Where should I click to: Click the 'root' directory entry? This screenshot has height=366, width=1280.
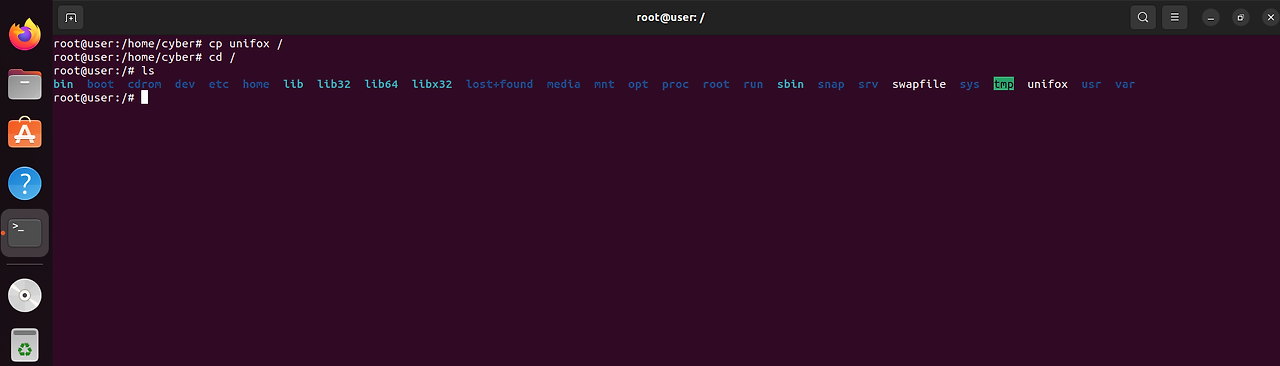(x=716, y=84)
